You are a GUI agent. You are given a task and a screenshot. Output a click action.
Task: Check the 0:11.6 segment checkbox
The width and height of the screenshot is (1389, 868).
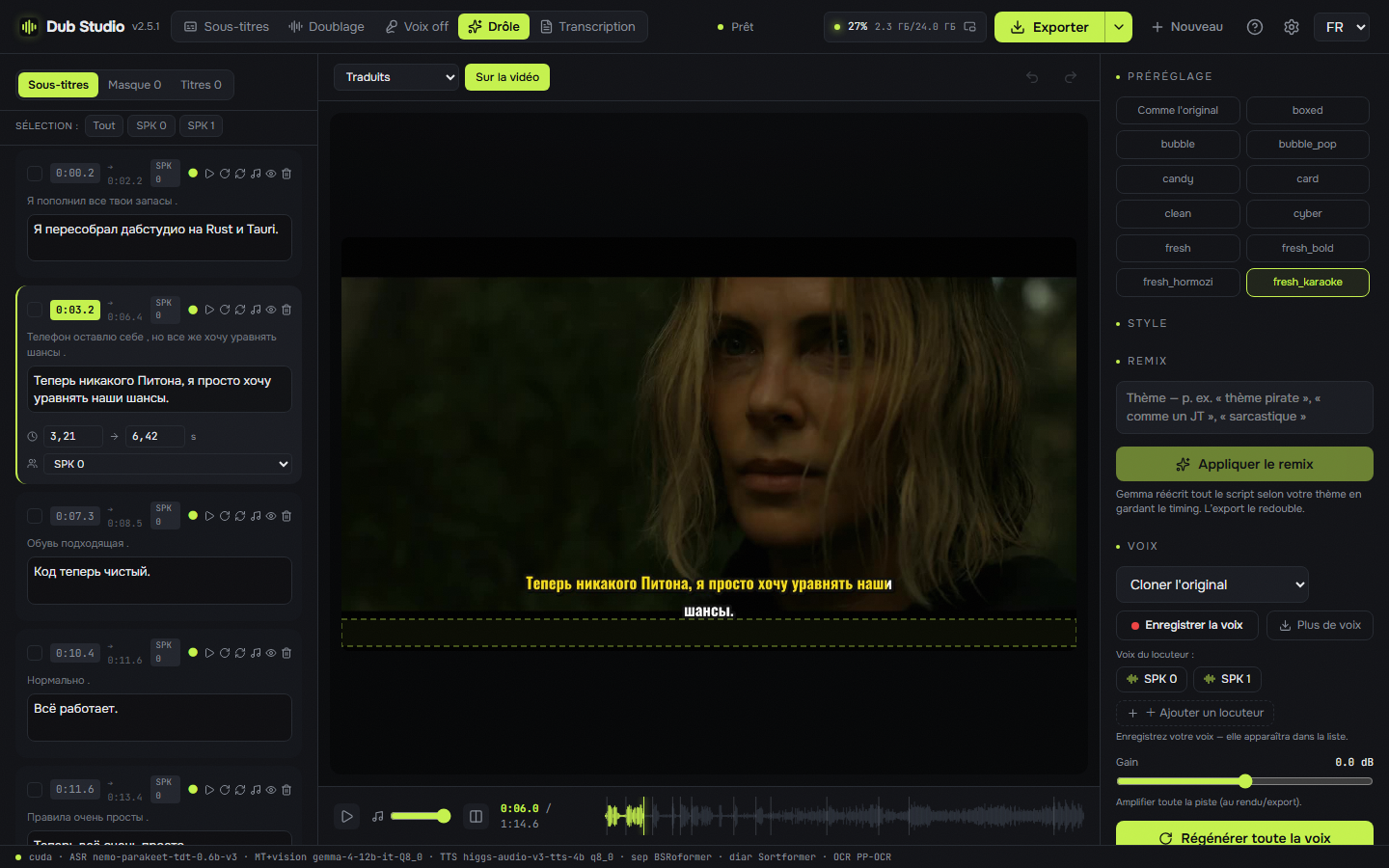click(35, 790)
